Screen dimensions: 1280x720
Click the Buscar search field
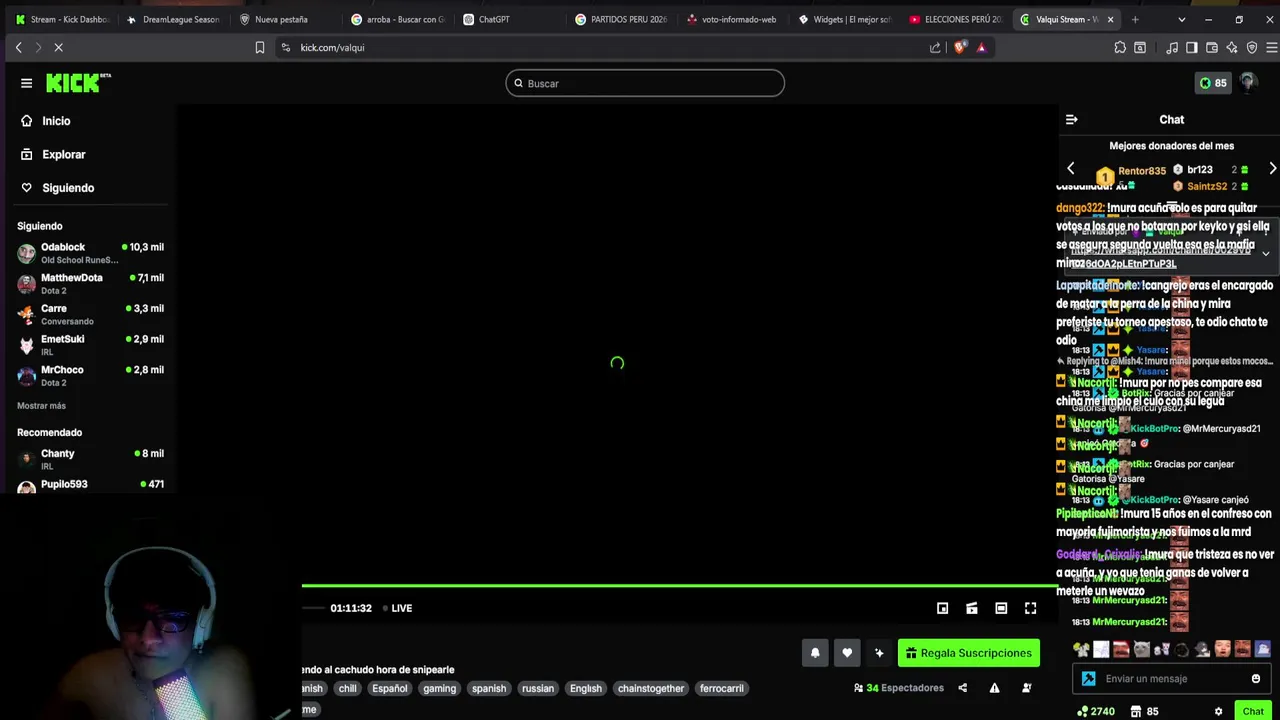645,83
